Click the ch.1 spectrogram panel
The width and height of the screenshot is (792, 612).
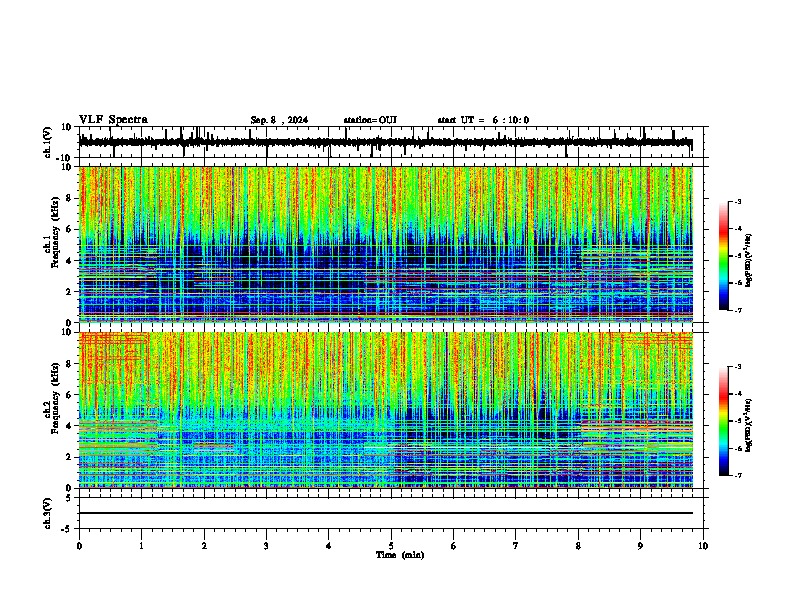click(386, 244)
